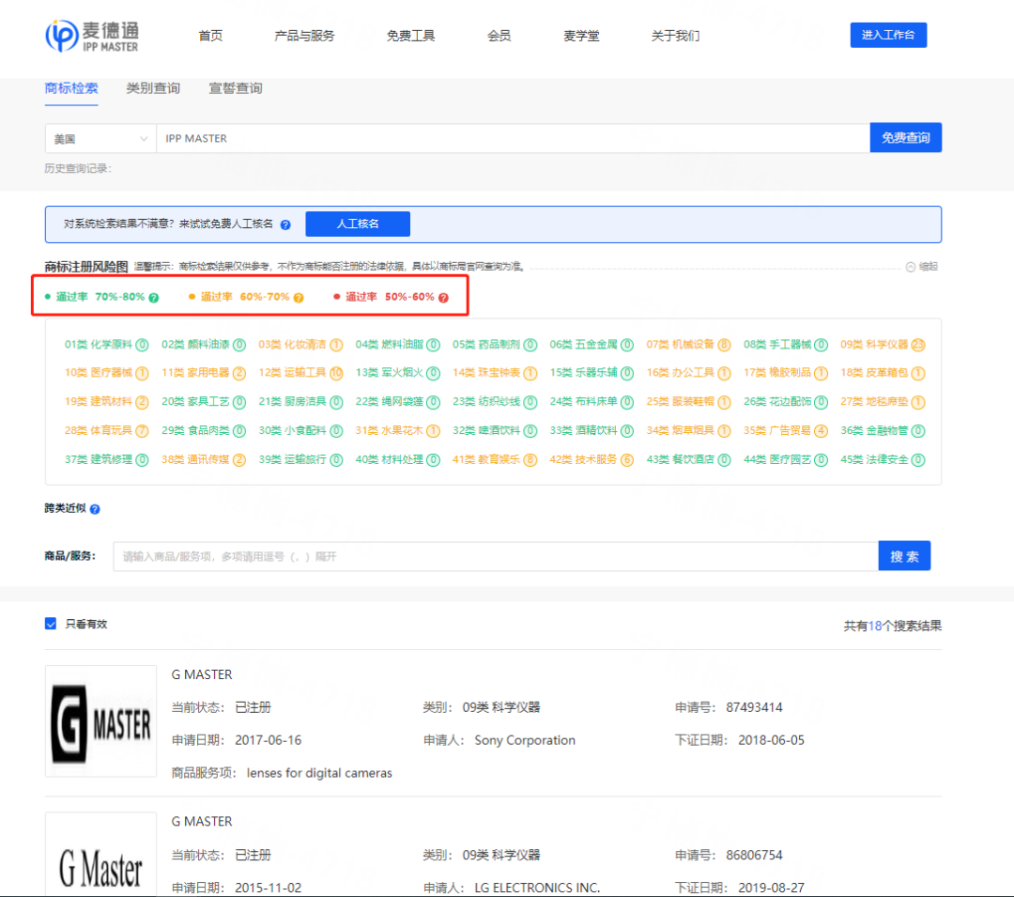This screenshot has width=1014, height=897.
Task: Uncheck the 只看有效 checkbox
Action: pos(50,623)
